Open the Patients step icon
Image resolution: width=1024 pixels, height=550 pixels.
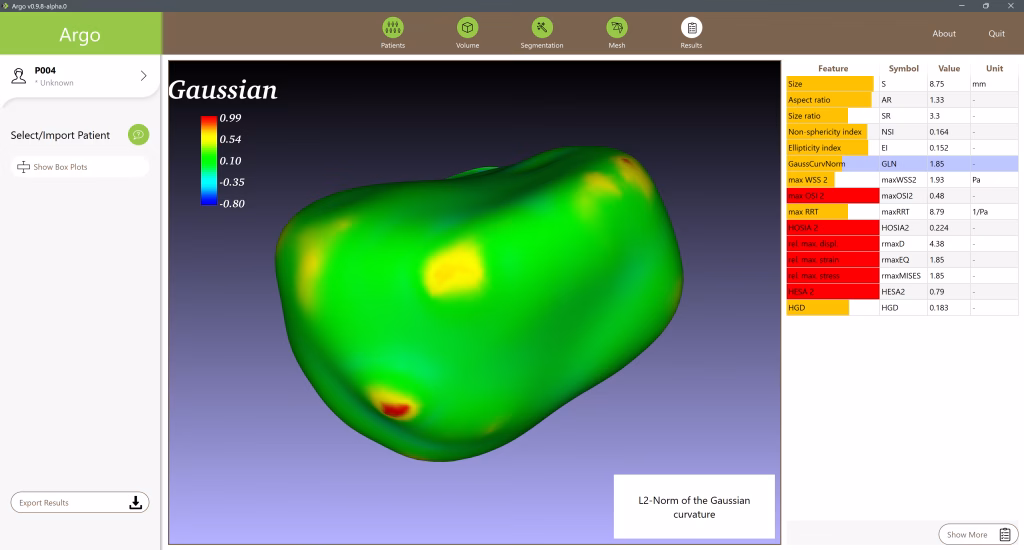click(x=393, y=28)
